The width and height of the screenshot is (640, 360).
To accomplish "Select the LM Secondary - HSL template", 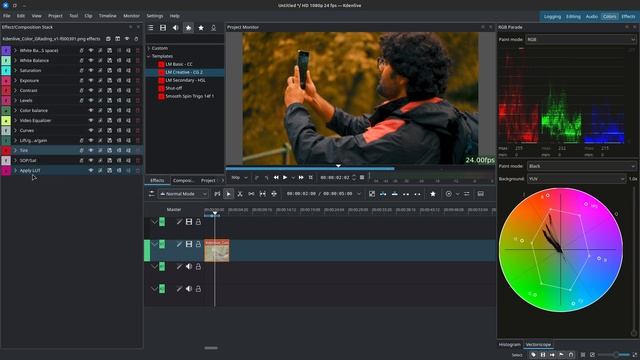I will click(x=185, y=80).
